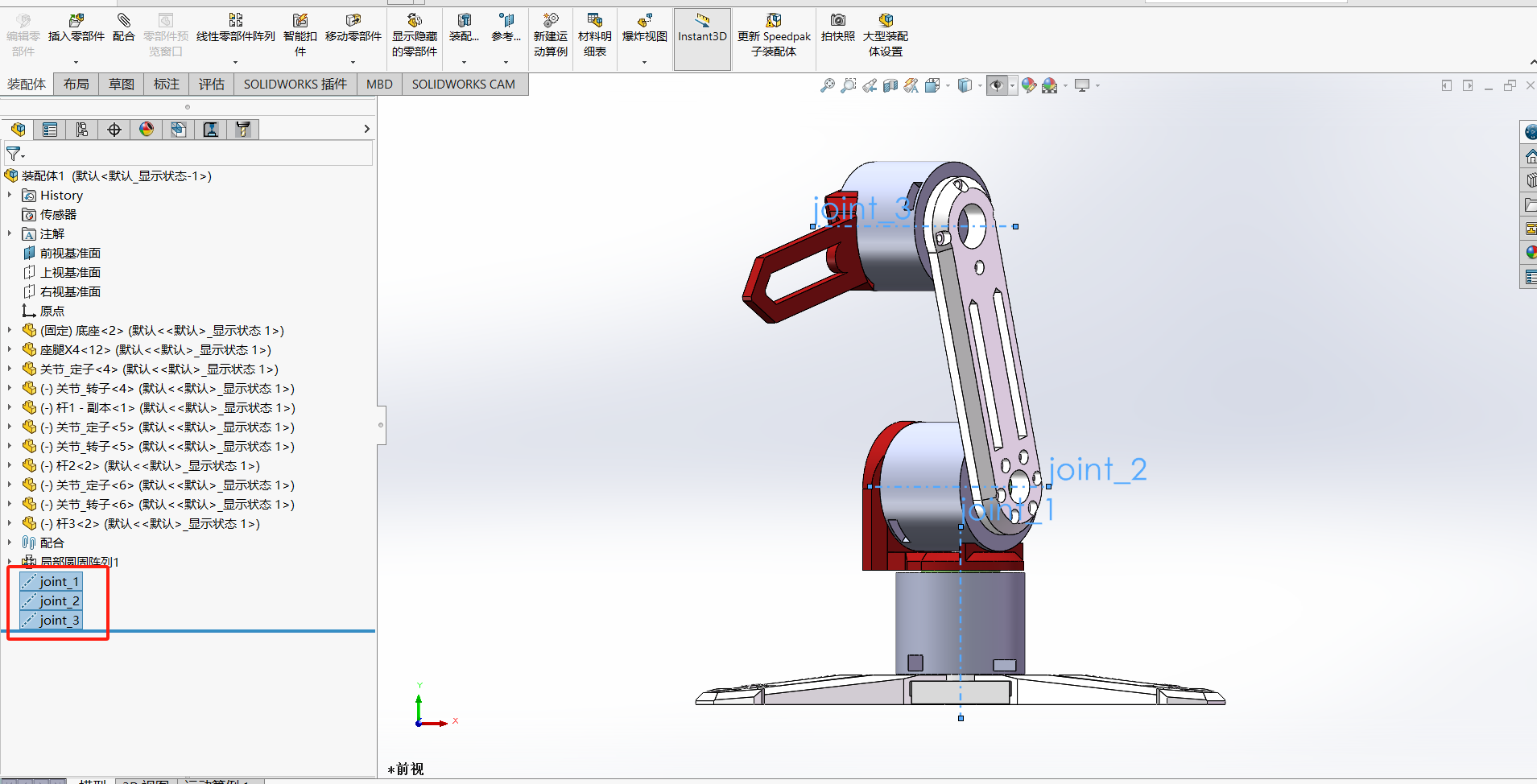Click joint_2 label in viewport
This screenshot has height=784, width=1537.
click(1098, 469)
